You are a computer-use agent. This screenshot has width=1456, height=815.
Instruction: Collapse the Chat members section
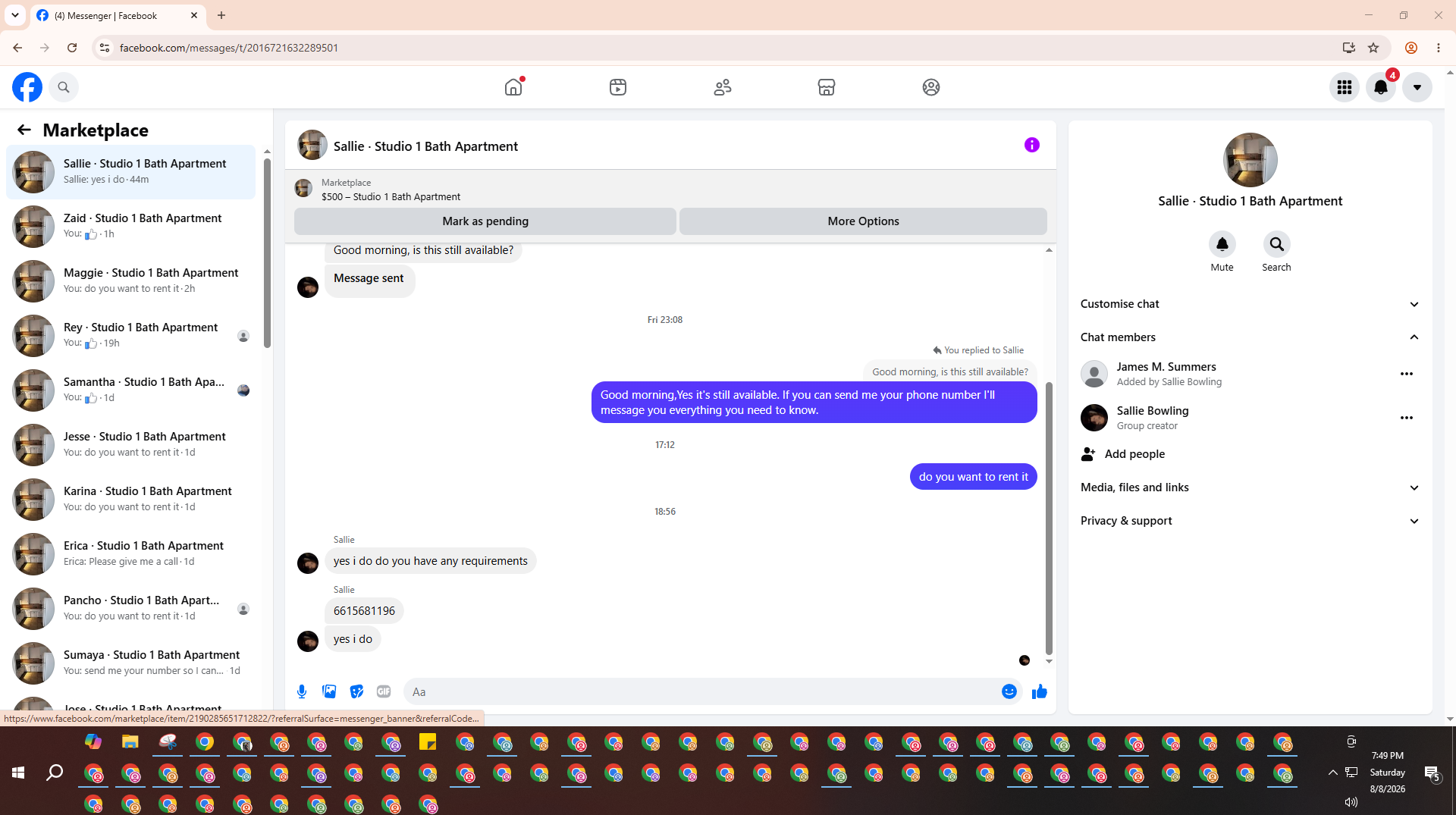click(x=1250, y=337)
